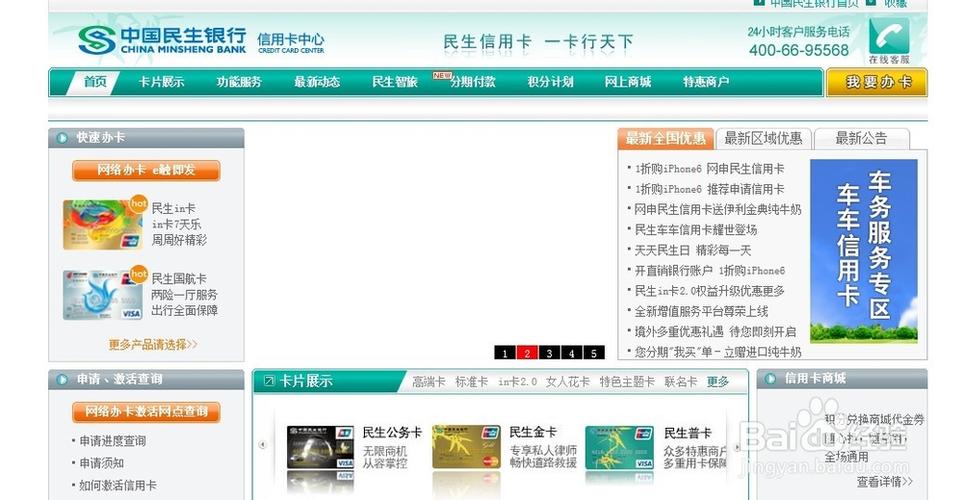Click the 车车信用卡 车务服务专区 banner
This screenshot has width=963, height=500.
tap(864, 251)
